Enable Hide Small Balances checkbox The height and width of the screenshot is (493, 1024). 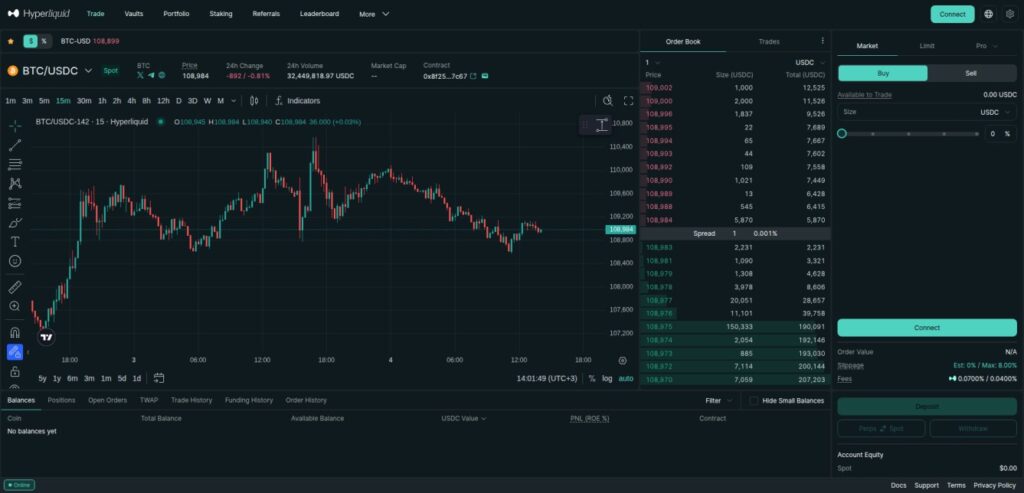[754, 400]
